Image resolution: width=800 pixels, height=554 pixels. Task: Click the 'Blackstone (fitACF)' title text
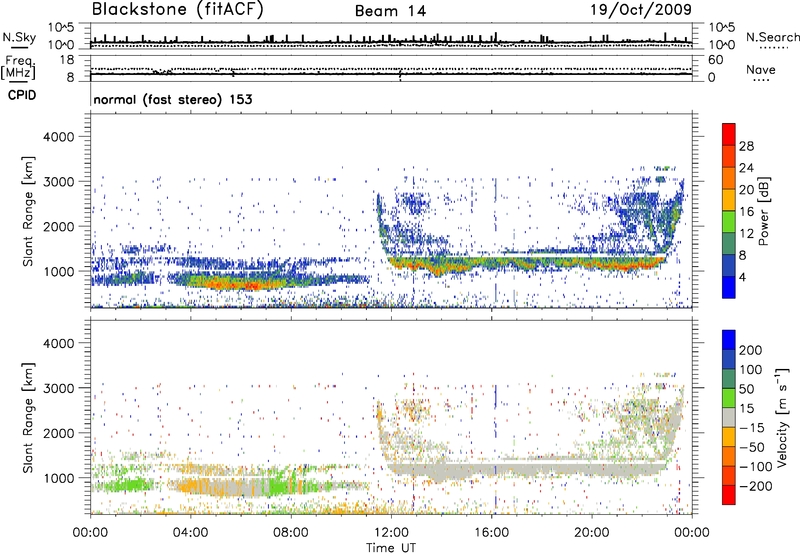click(177, 9)
